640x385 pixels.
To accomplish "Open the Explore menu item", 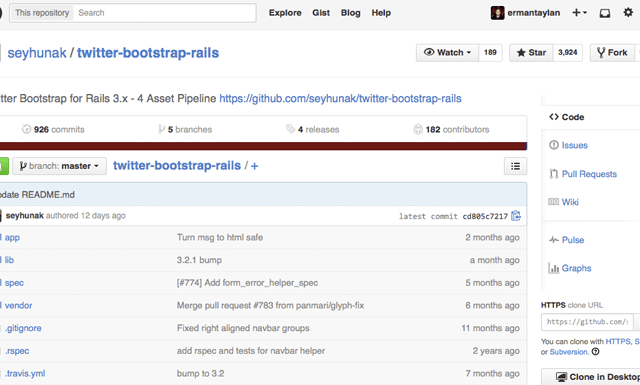I will (x=285, y=13).
